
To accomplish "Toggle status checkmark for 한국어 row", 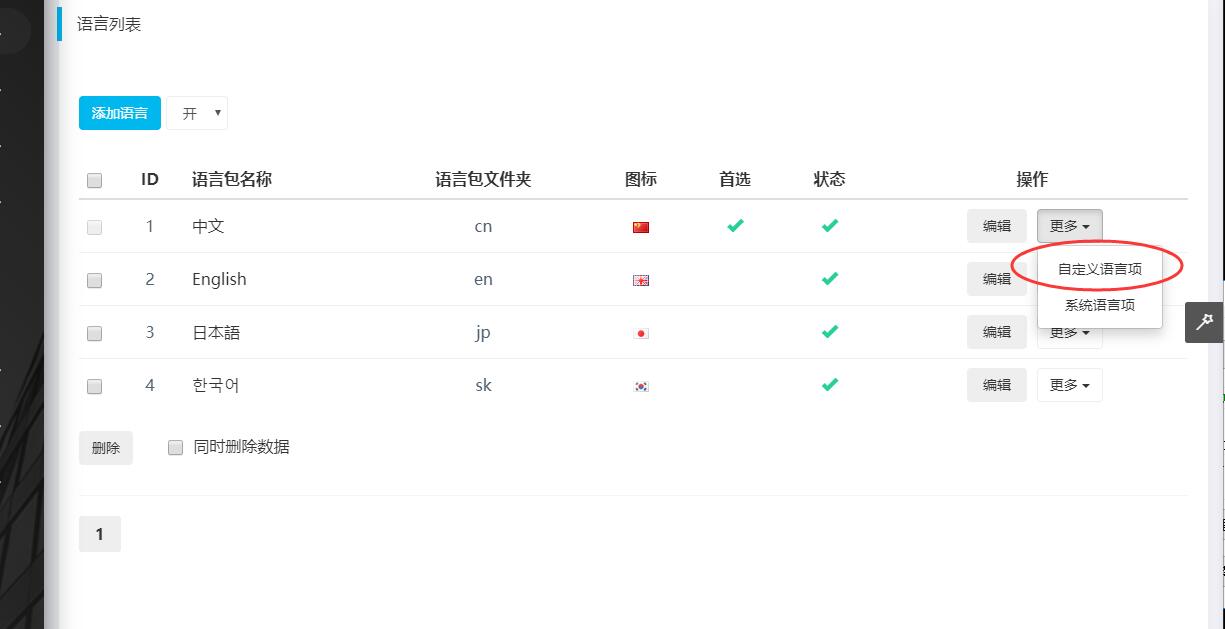I will pyautogui.click(x=829, y=385).
